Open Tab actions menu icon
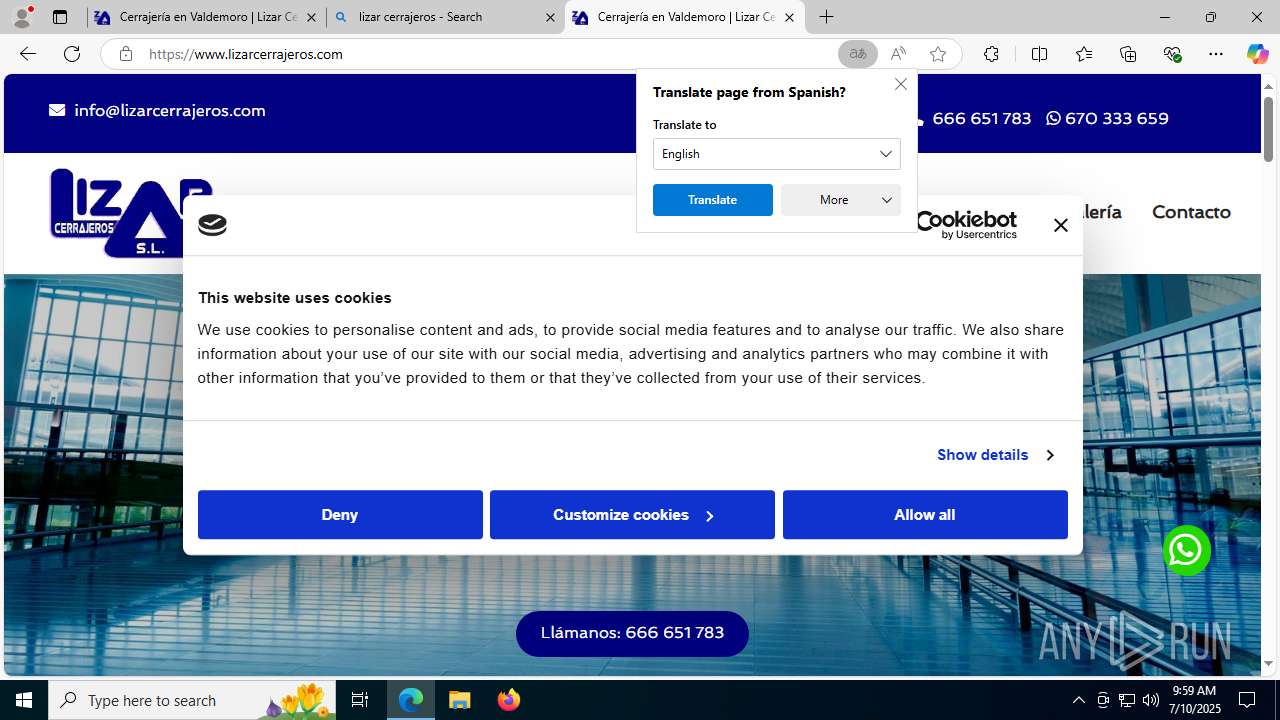This screenshot has width=1280, height=720. click(x=60, y=17)
